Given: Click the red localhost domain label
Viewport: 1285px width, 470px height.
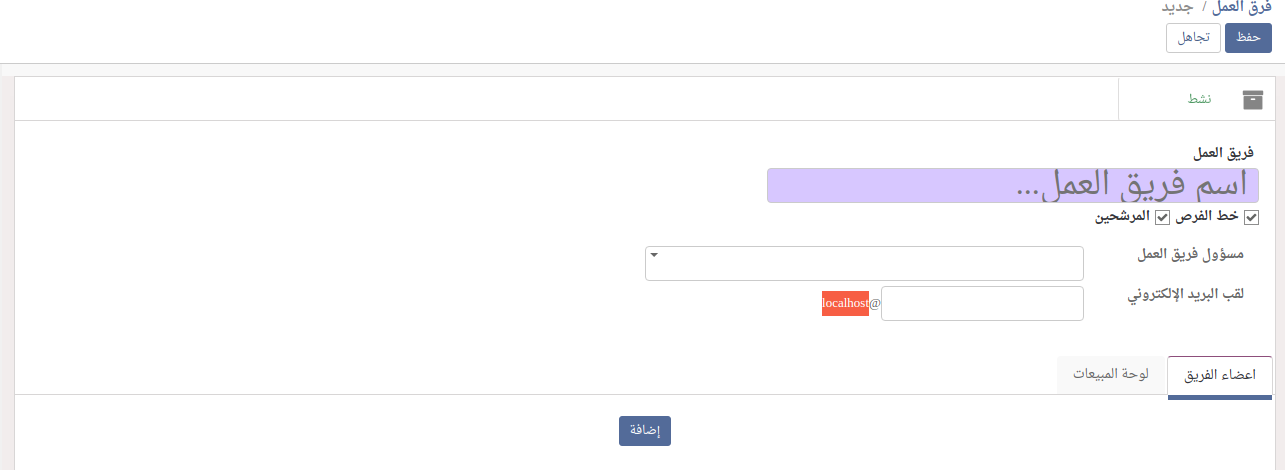Looking at the screenshot, I should (845, 303).
